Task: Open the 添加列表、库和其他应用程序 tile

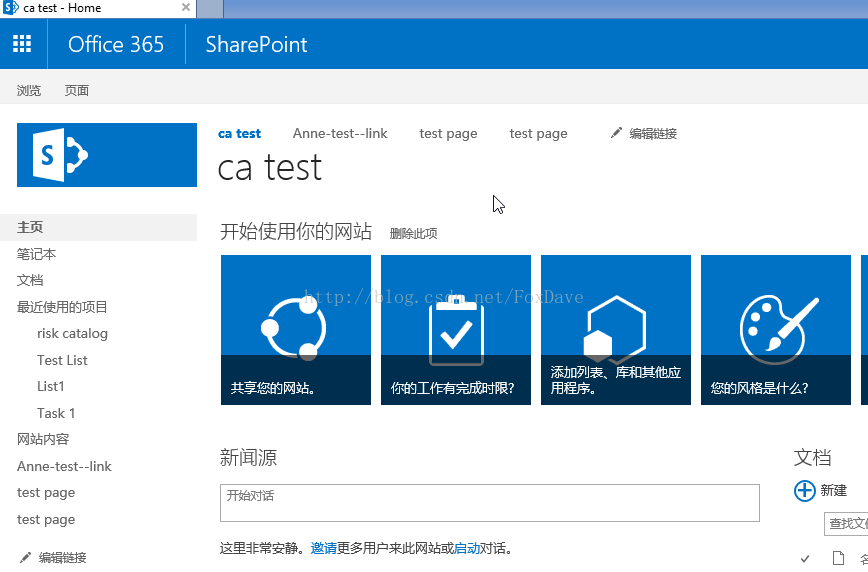Action: tap(616, 330)
